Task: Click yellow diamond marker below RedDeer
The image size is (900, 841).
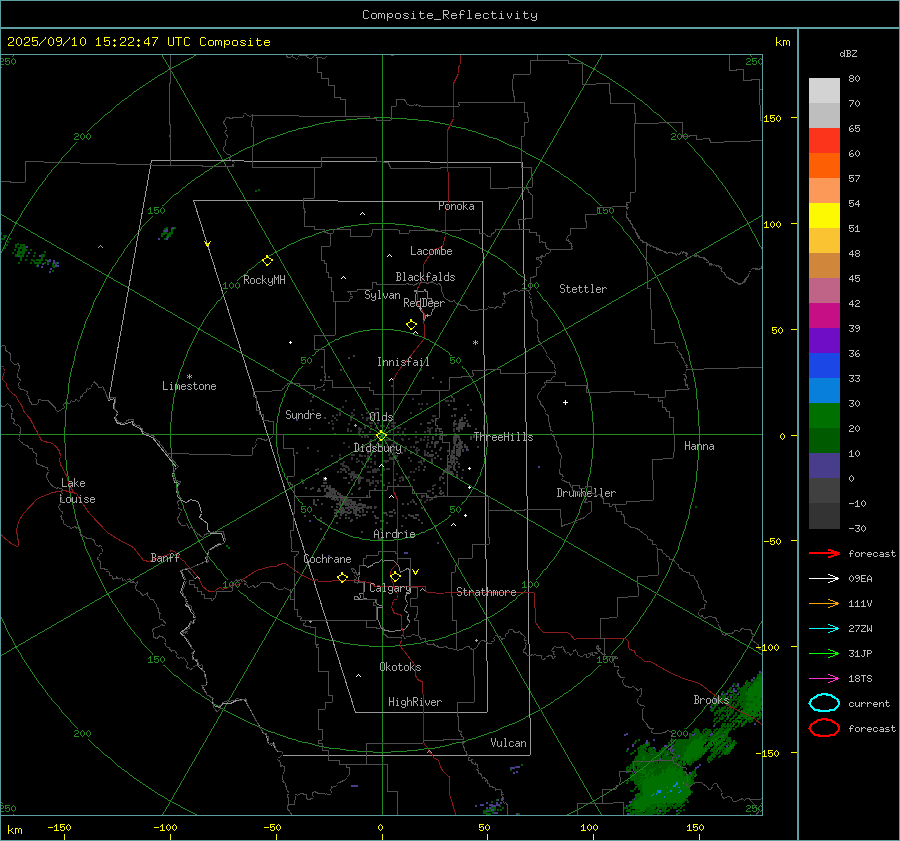Action: pyautogui.click(x=411, y=325)
